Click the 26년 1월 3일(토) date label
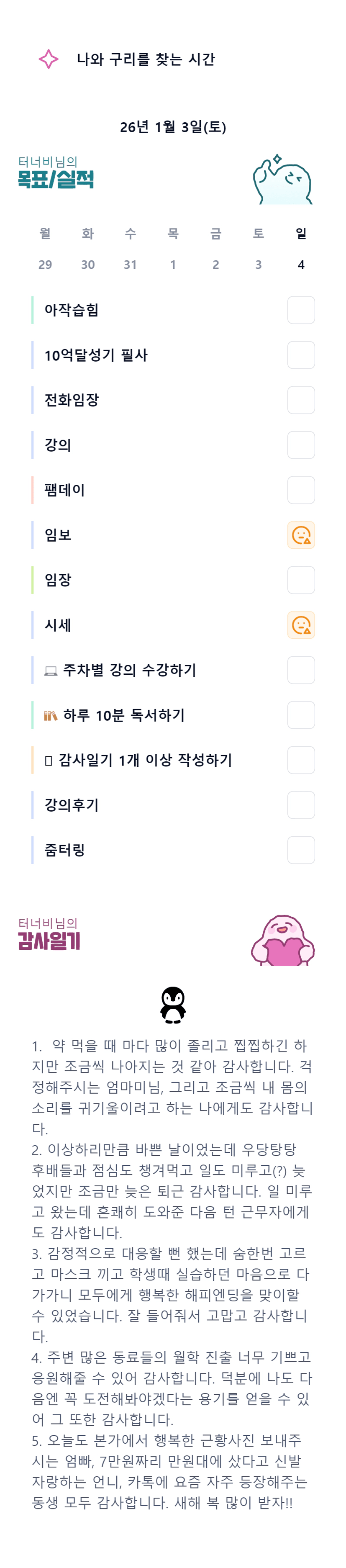 click(x=173, y=127)
